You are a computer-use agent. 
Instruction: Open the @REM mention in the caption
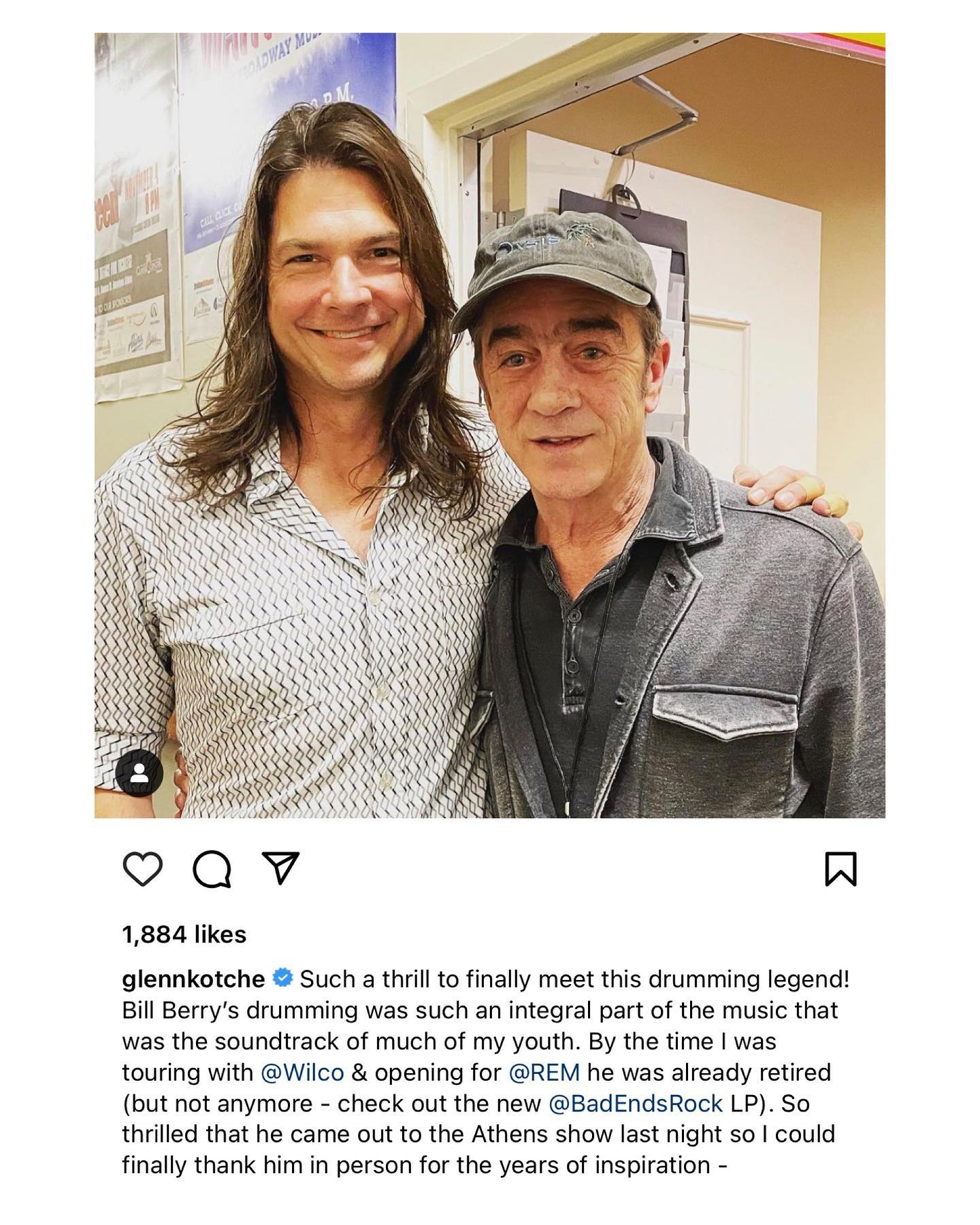click(544, 1072)
